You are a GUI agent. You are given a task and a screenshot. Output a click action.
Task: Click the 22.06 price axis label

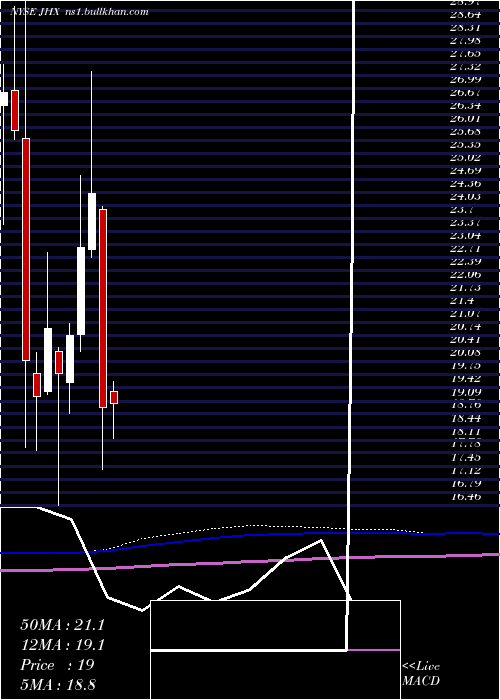tap(465, 275)
